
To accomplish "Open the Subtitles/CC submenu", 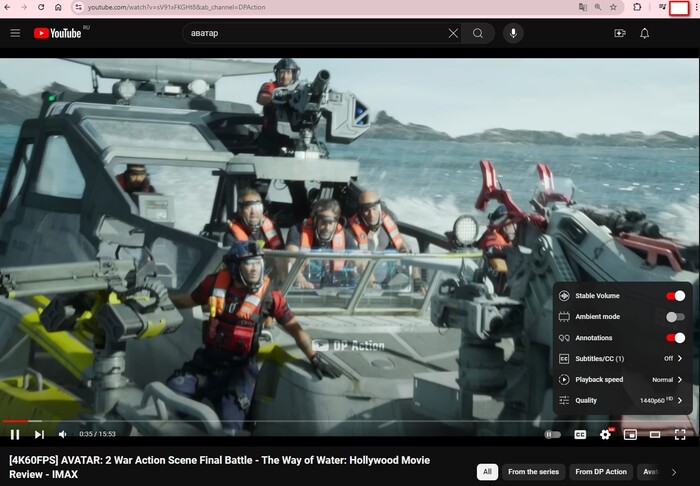I will coord(622,358).
